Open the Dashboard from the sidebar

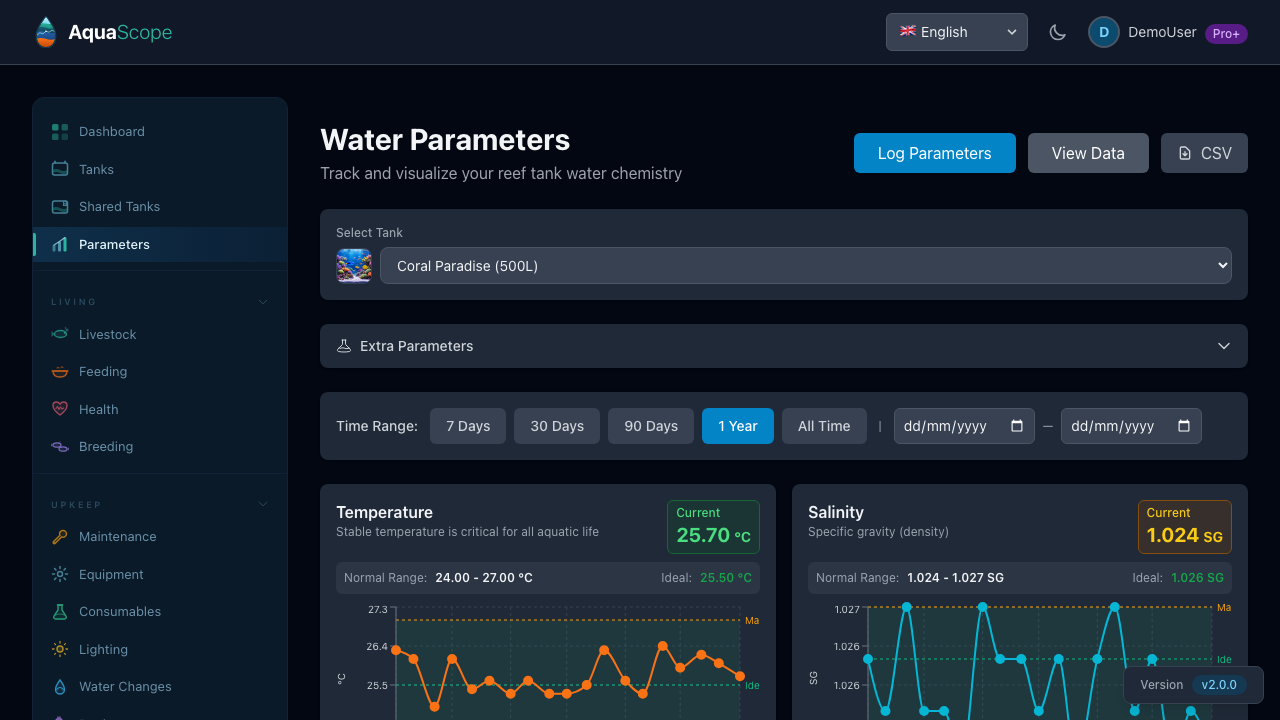[111, 131]
